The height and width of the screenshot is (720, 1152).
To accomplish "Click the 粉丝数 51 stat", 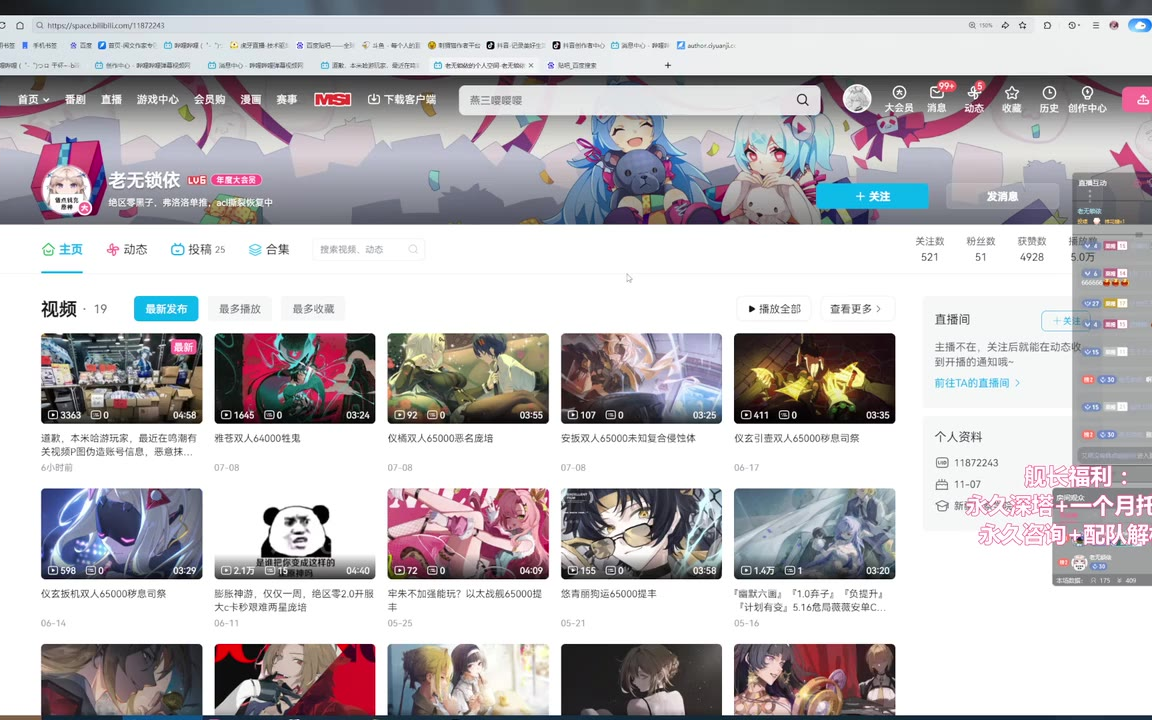I will click(981, 249).
